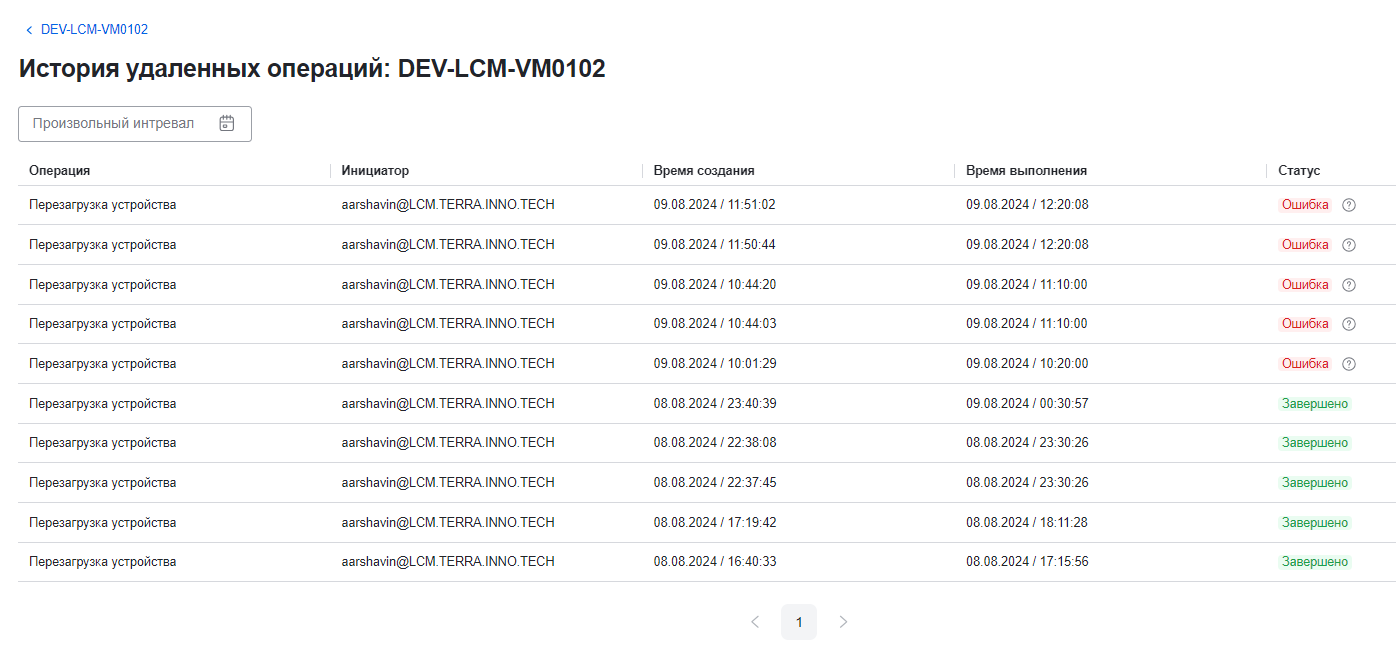Open error details icon for the 10:44:20 operation

[1349, 284]
